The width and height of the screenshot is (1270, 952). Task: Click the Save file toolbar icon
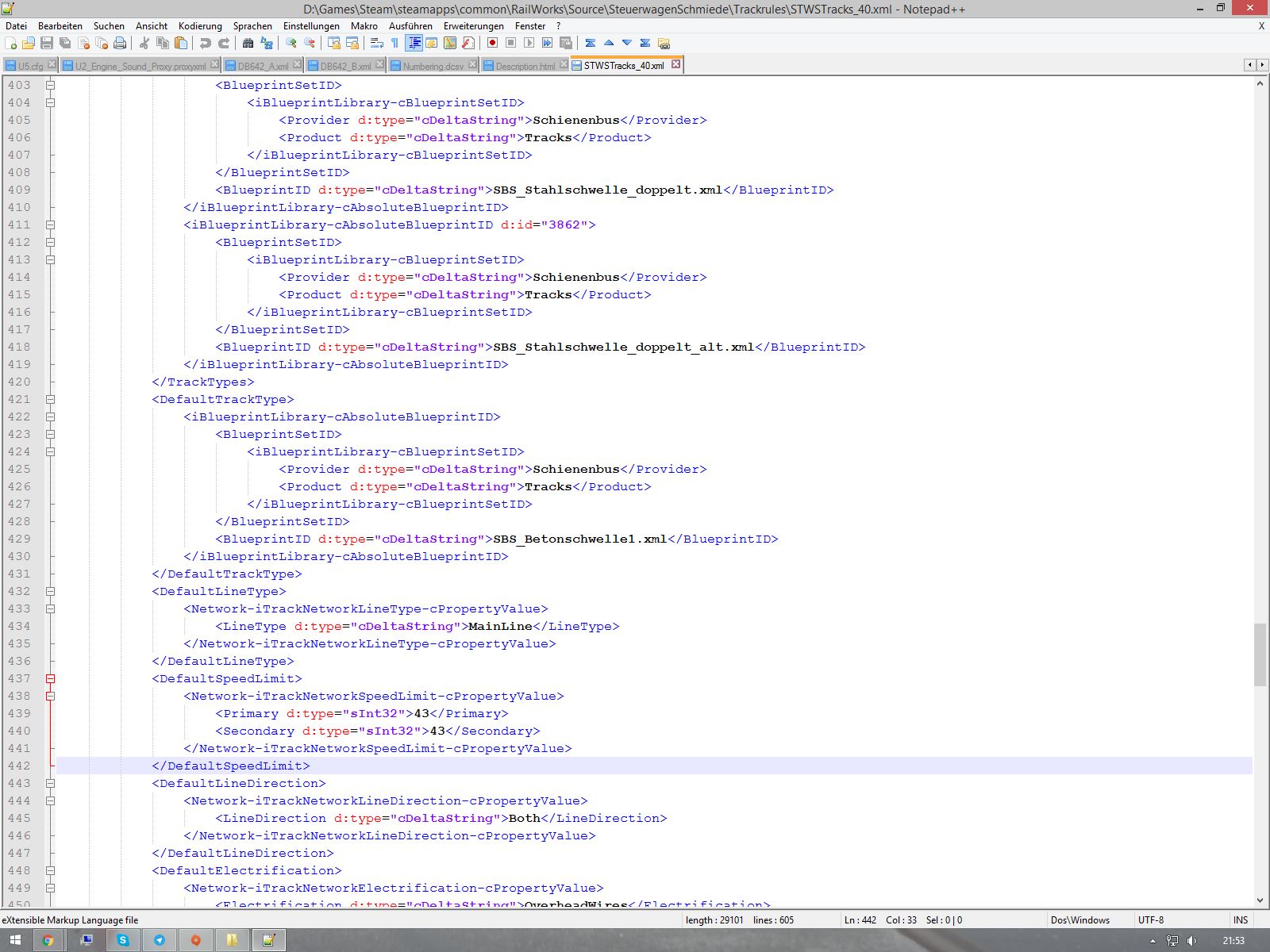[47, 43]
